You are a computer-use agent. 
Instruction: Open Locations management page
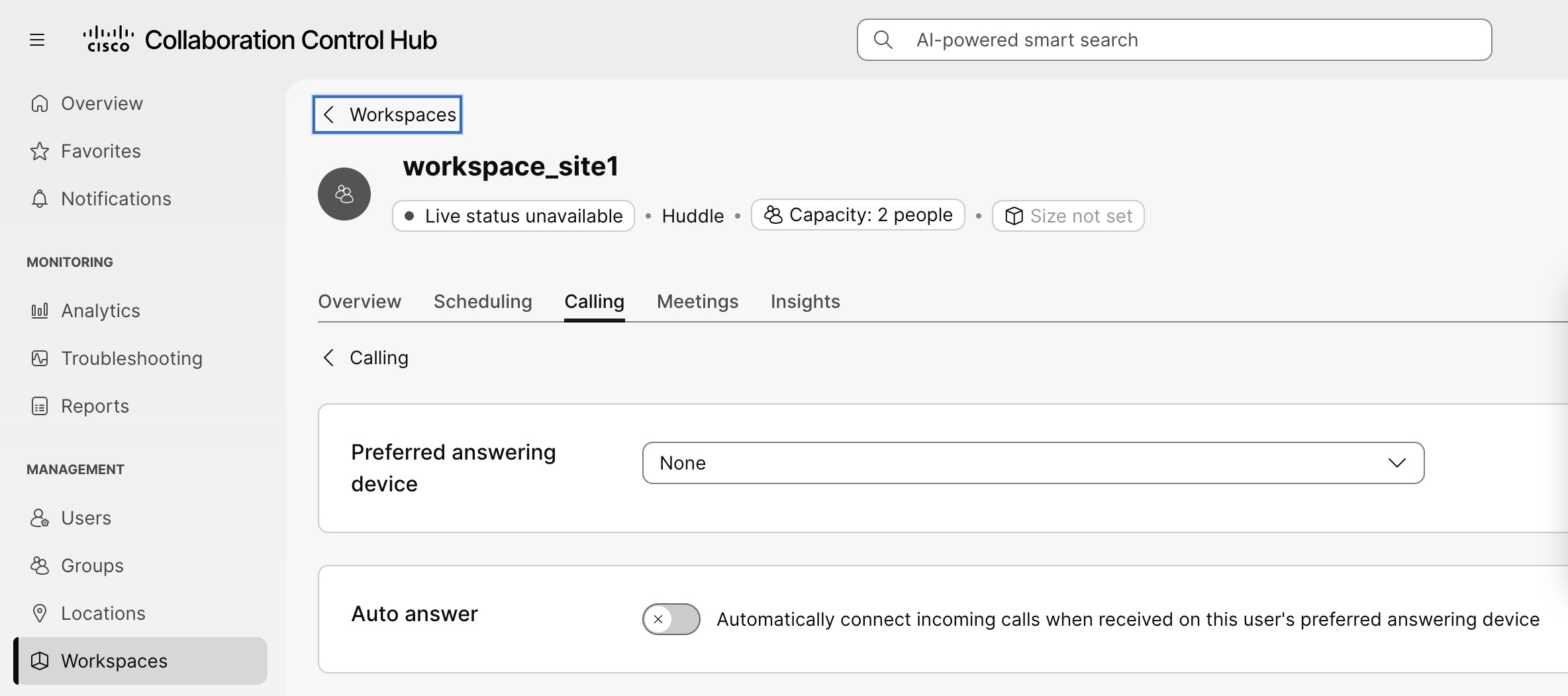point(103,613)
